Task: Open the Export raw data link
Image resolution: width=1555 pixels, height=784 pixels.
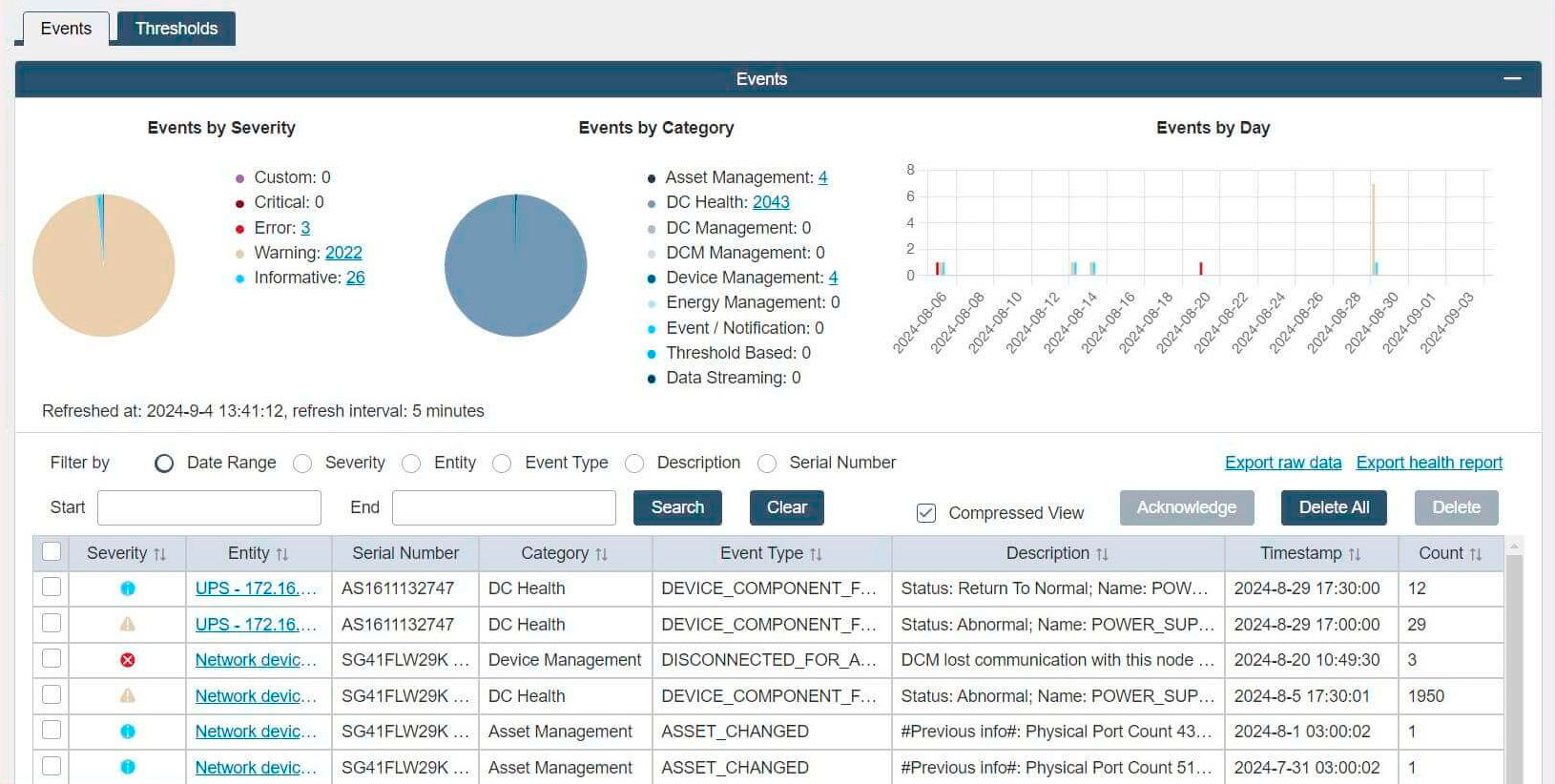Action: 1283,463
